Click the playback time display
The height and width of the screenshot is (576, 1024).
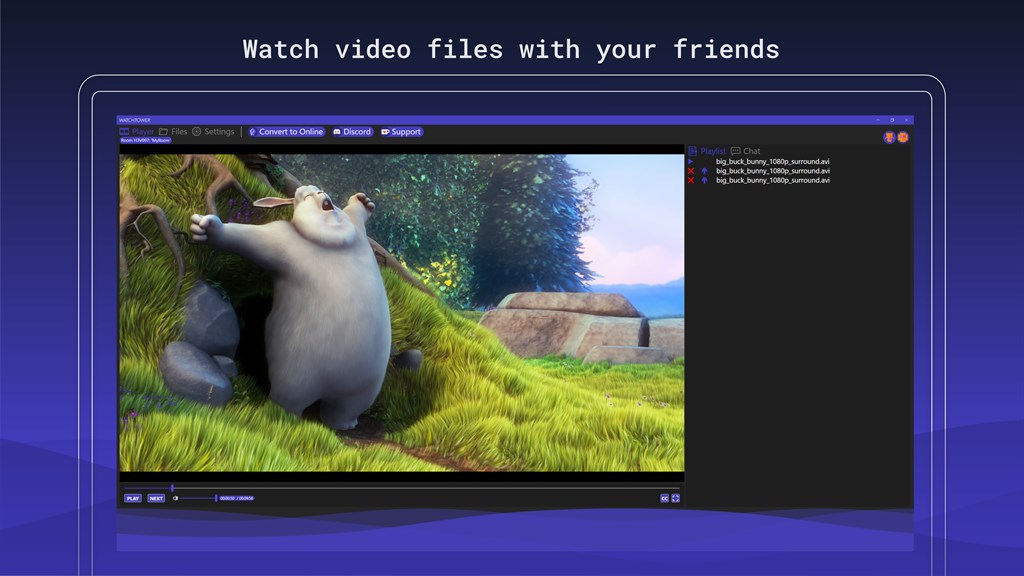[x=236, y=498]
